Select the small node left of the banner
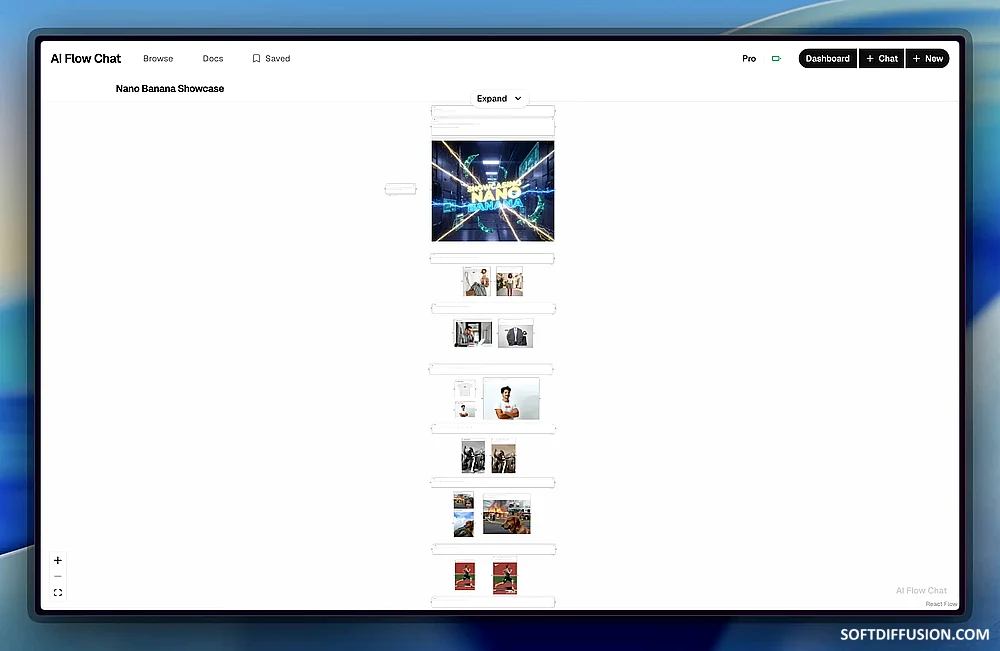The image size is (1000, 651). 401,189
